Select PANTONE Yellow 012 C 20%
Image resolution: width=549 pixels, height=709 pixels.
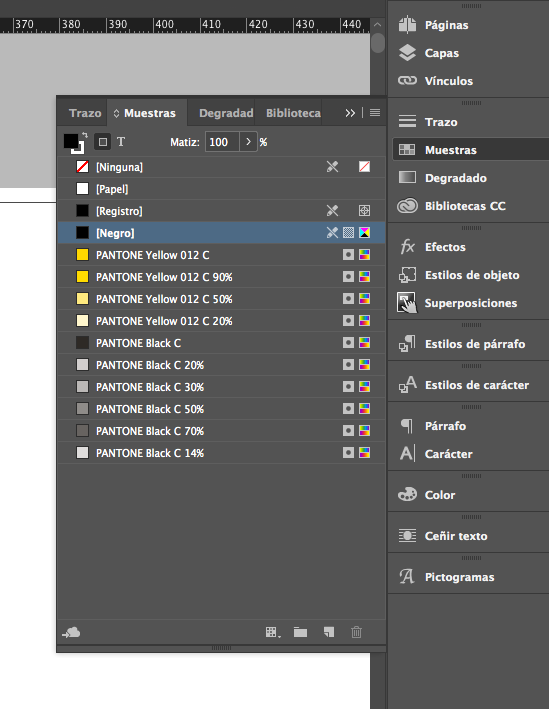[222, 321]
